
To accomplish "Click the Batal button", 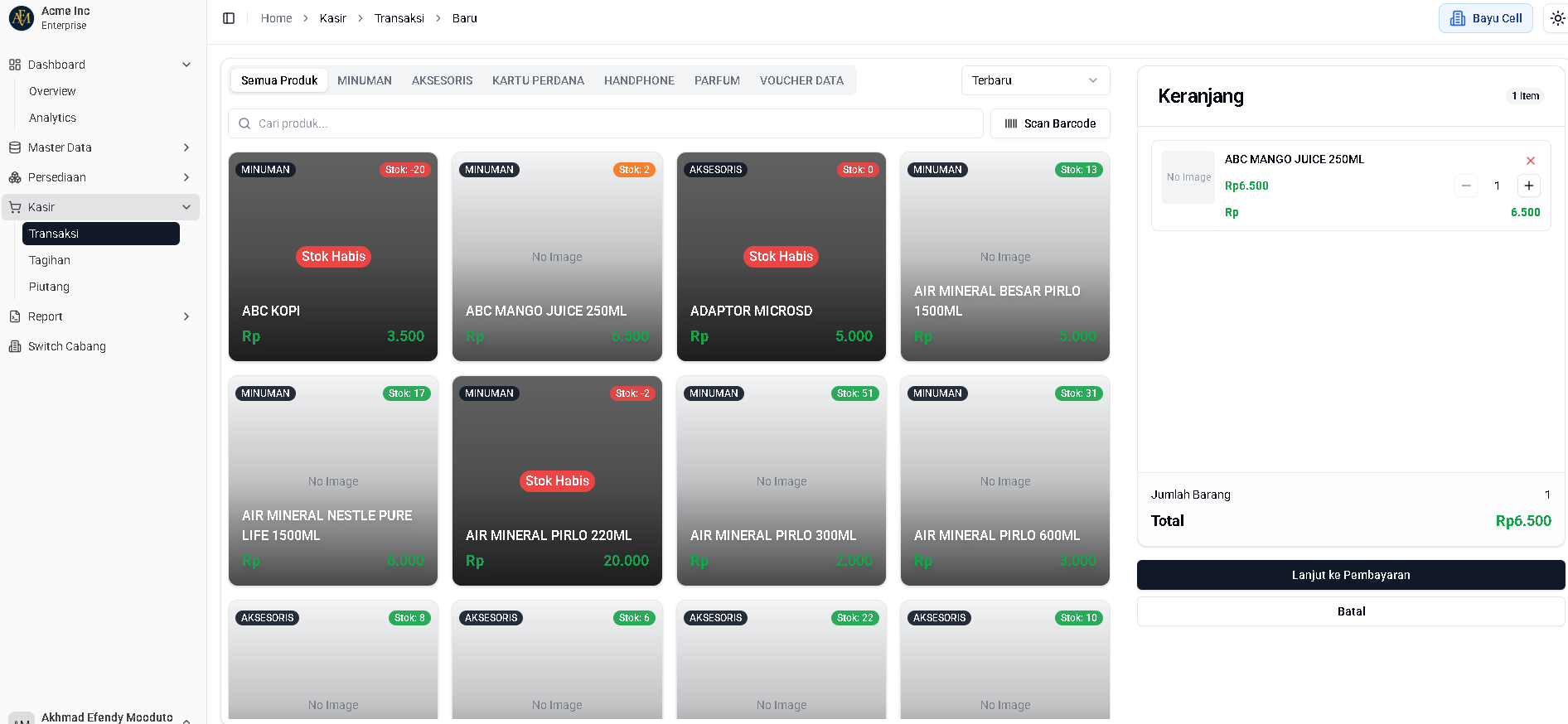I will (x=1351, y=611).
